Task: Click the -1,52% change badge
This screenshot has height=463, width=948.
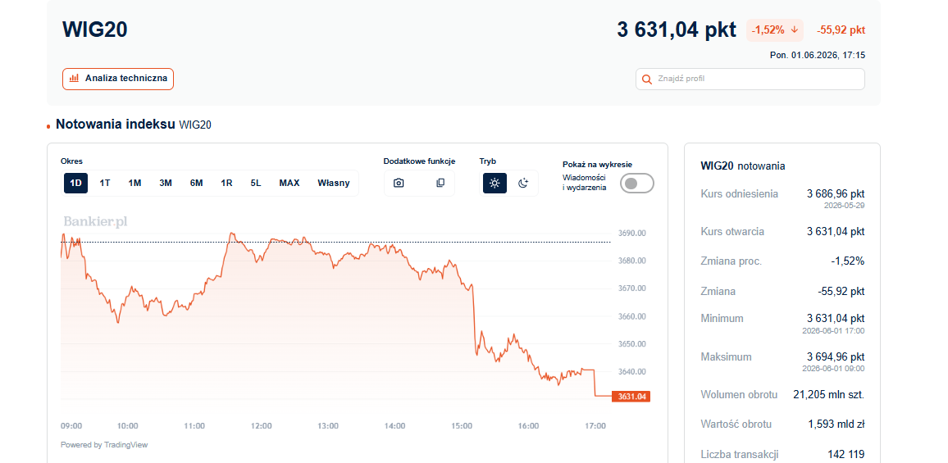Action: [x=774, y=30]
